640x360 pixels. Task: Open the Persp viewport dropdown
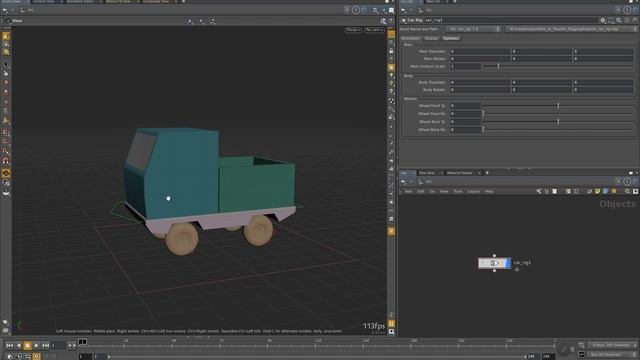click(x=353, y=30)
